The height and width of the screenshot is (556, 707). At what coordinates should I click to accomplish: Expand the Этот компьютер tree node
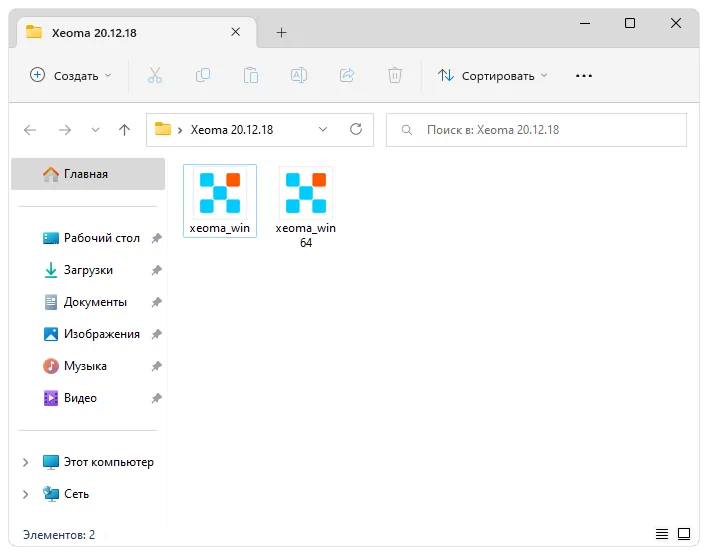(x=26, y=462)
